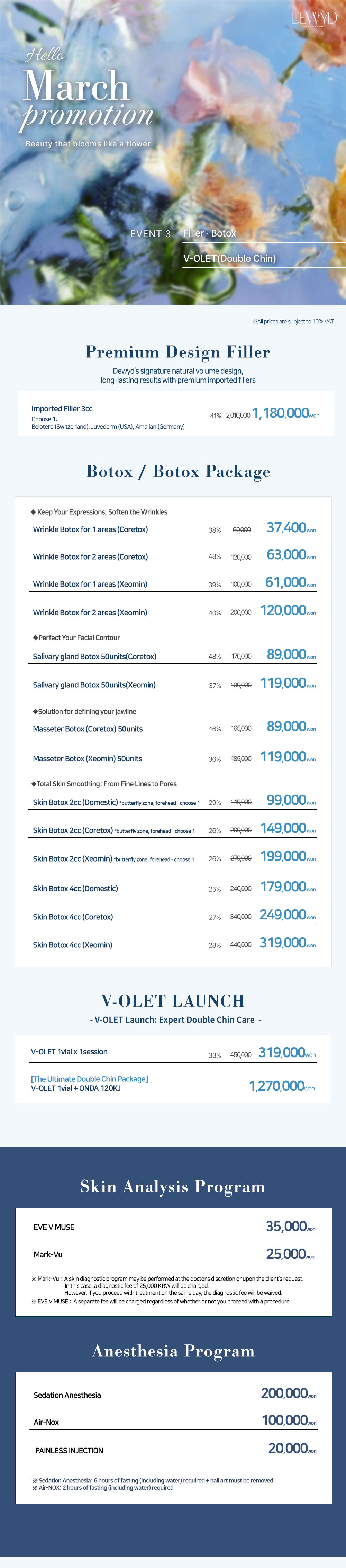Open The Ultimate Double Chin Package
The height and width of the screenshot is (1568, 346).
[x=89, y=1079]
